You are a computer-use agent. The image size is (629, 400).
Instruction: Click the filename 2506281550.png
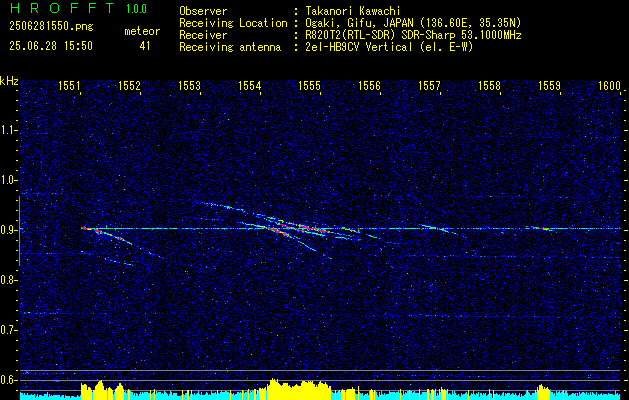pyautogui.click(x=51, y=27)
